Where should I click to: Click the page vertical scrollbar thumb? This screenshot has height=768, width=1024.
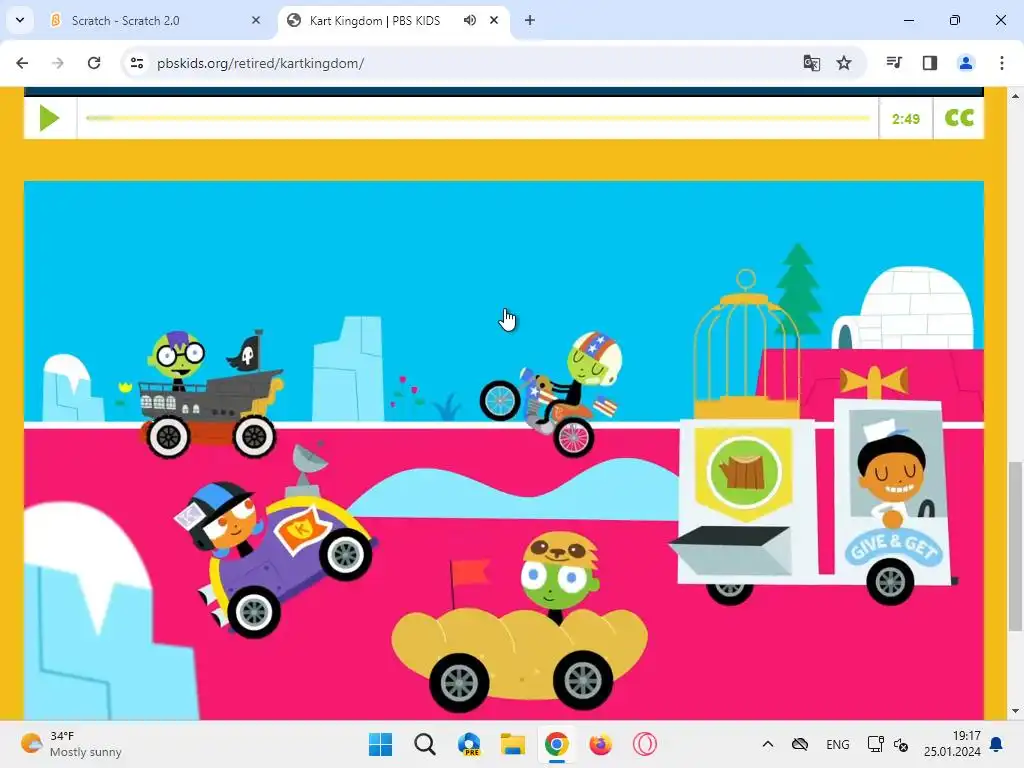[x=1014, y=546]
